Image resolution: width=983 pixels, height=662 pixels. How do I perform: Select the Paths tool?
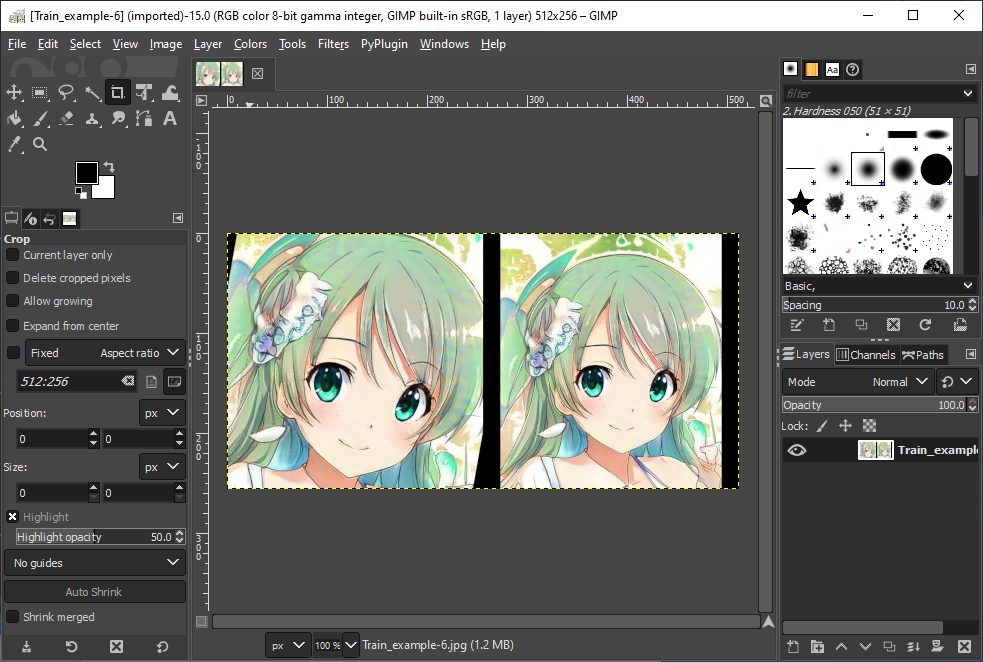point(144,118)
